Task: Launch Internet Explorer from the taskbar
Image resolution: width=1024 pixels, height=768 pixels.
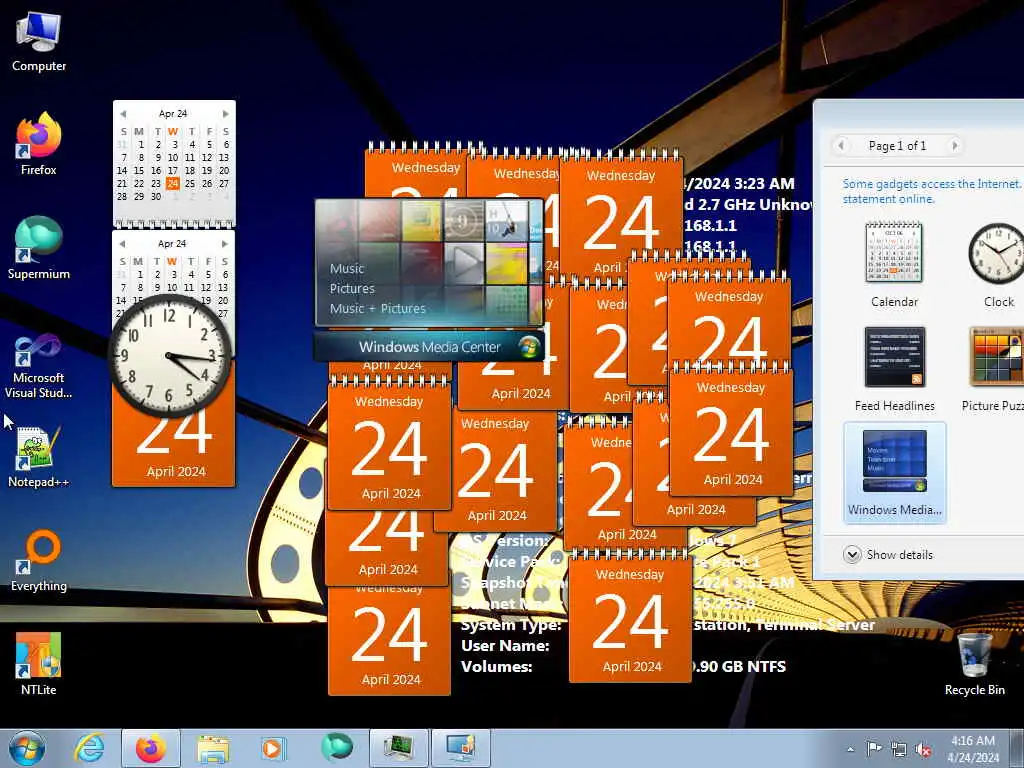Action: point(89,748)
